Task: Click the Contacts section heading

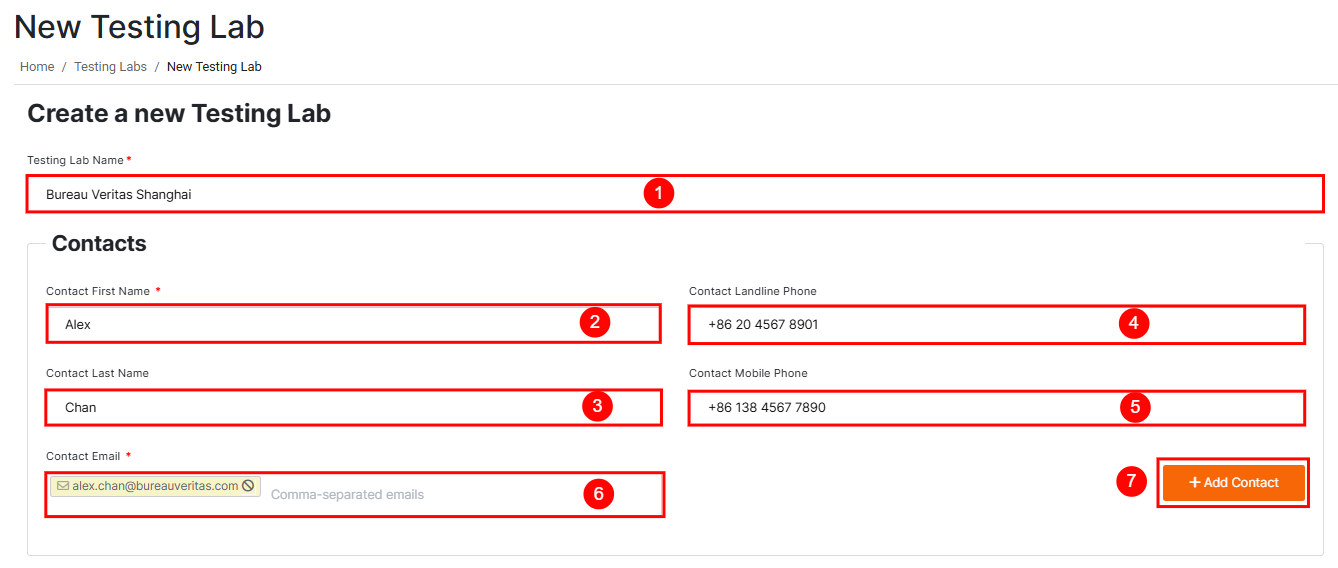Action: coord(99,244)
